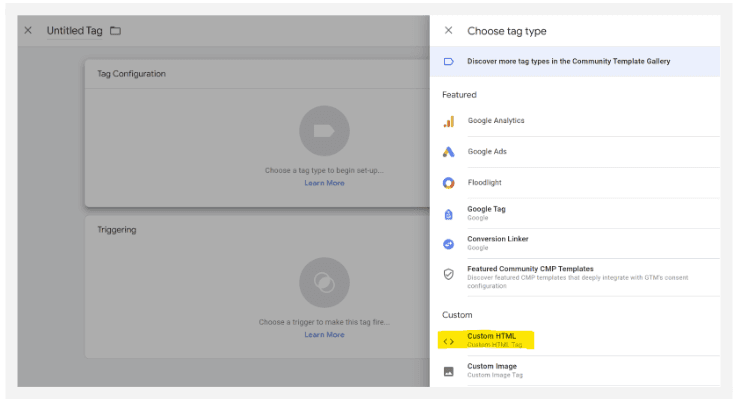Image resolution: width=737 pixels, height=404 pixels.
Task: Choose Google Tag tag type
Action: (x=581, y=213)
